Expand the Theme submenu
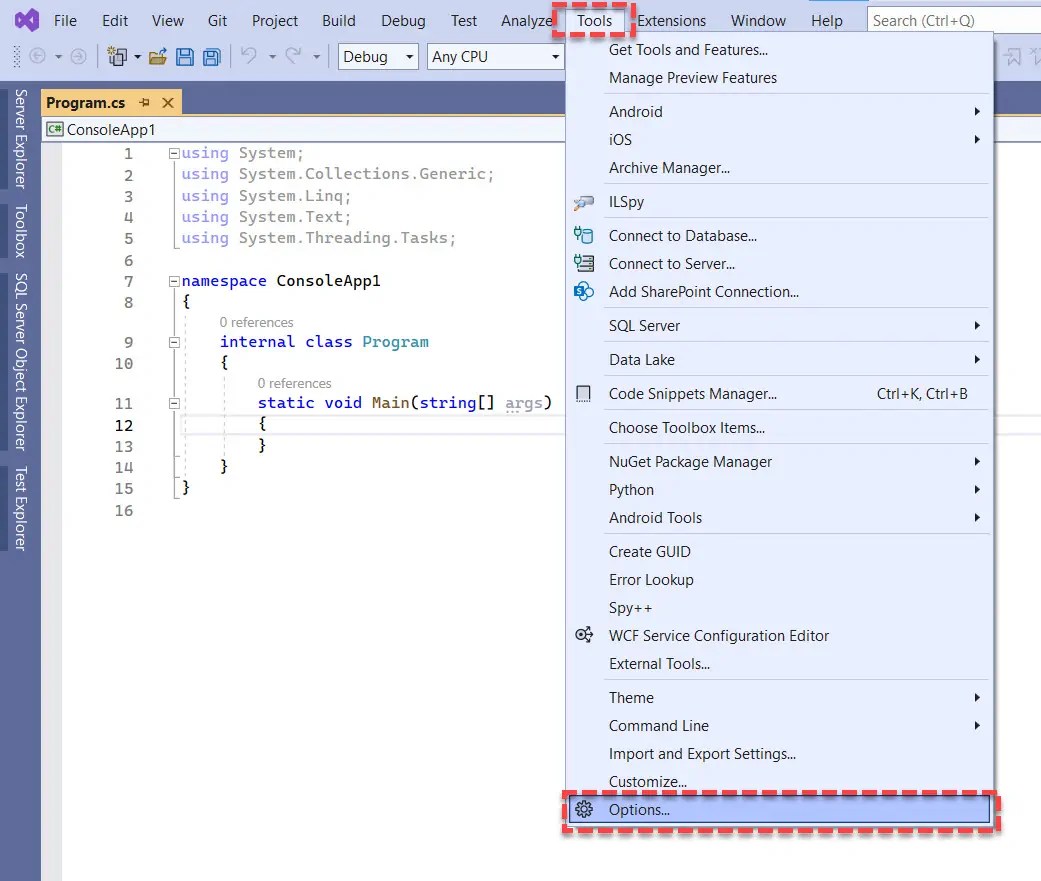The image size is (1041, 881). [631, 697]
